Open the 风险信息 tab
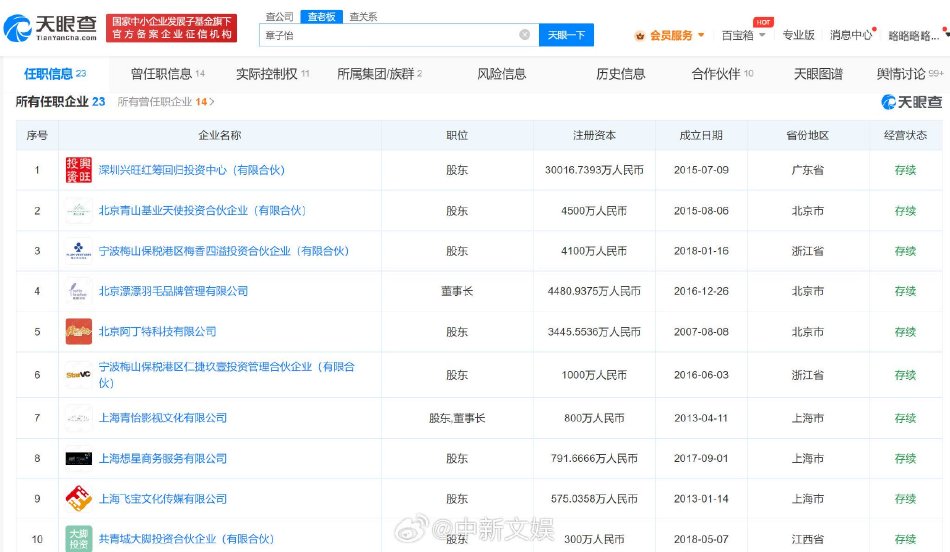Screen dimensions: 950x552 click(501, 74)
